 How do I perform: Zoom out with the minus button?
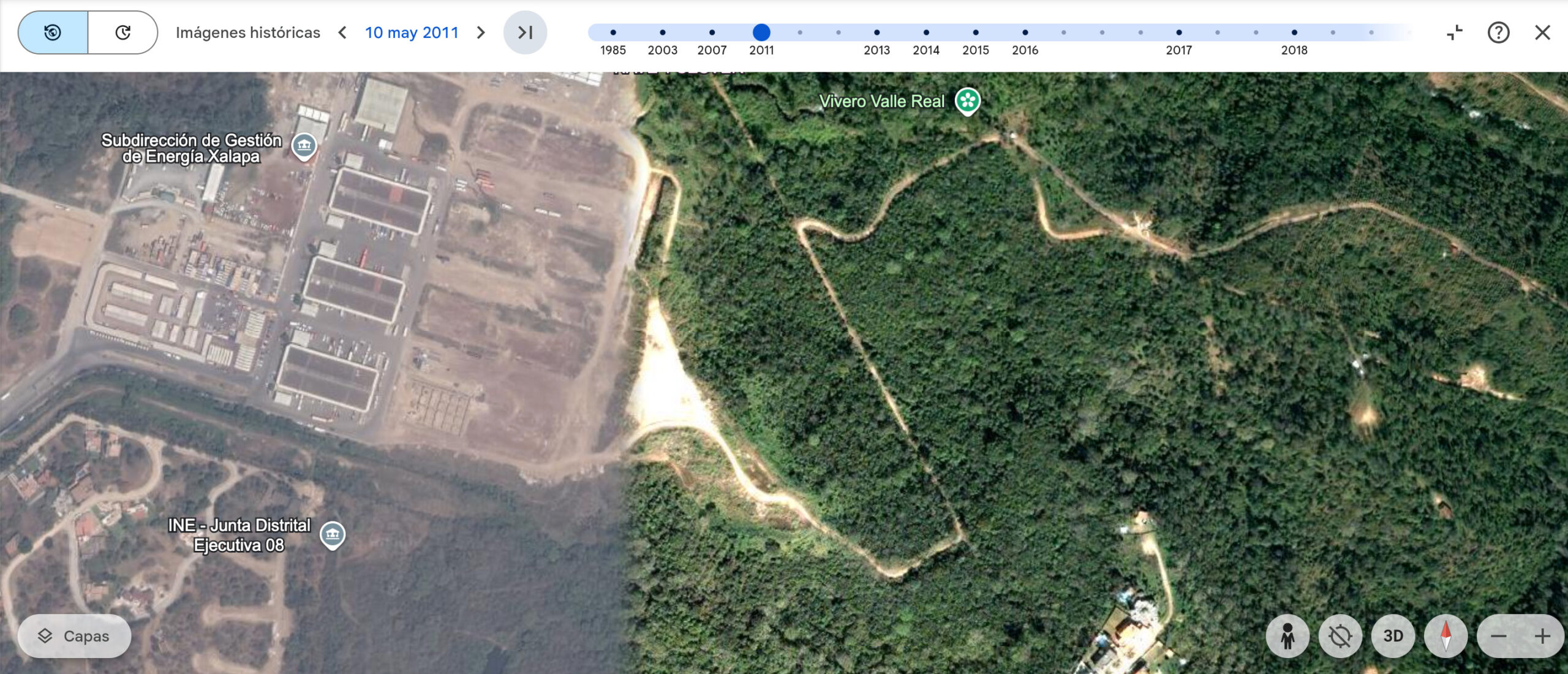[1498, 636]
